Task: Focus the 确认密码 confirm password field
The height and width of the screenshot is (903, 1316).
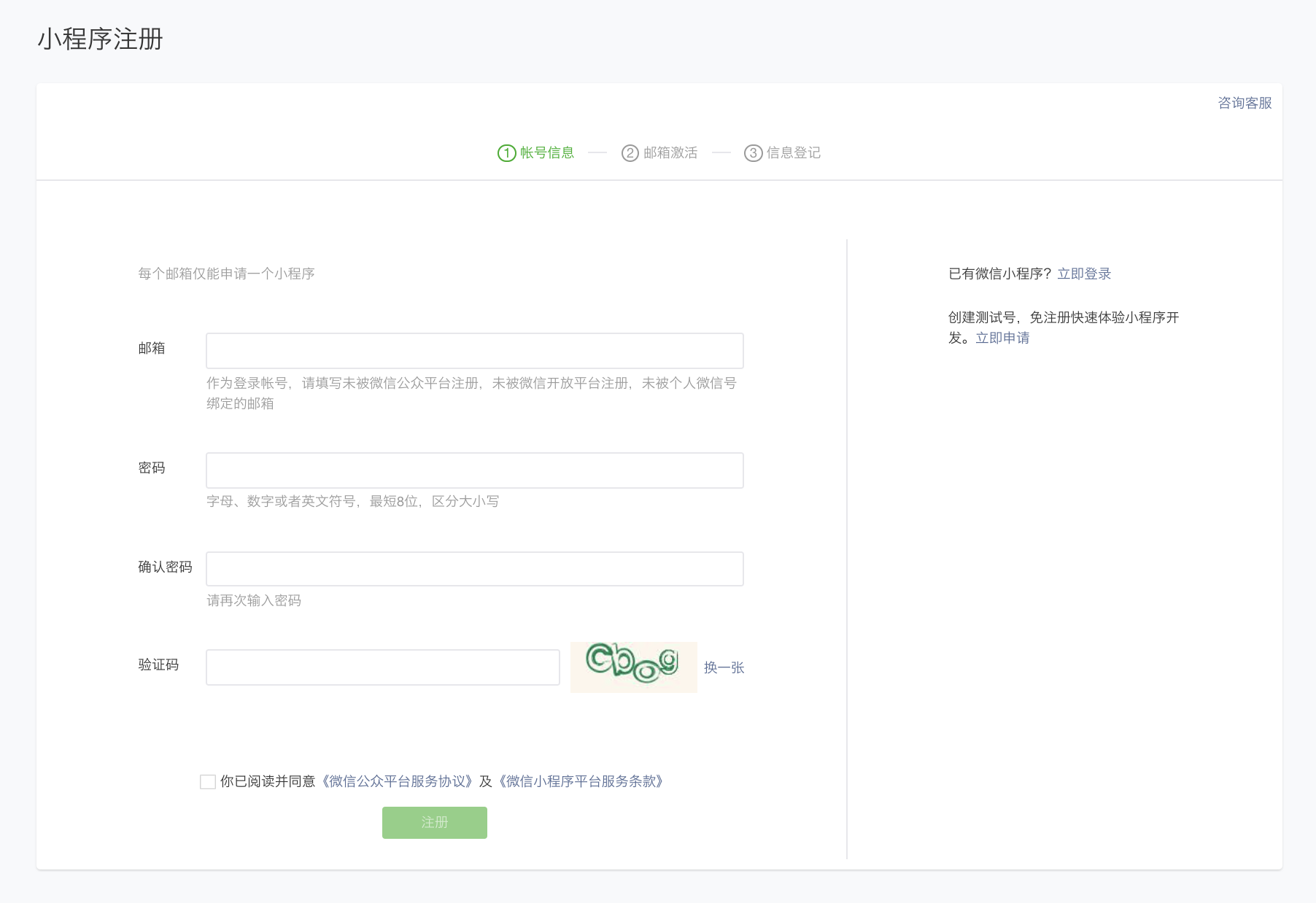Action: tap(474, 569)
